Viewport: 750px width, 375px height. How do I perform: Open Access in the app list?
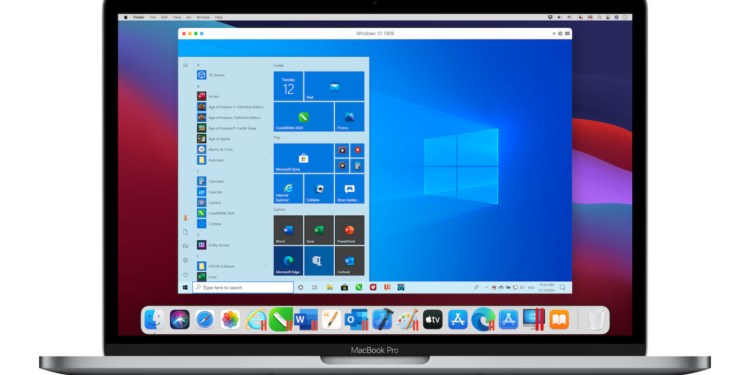pyautogui.click(x=208, y=96)
